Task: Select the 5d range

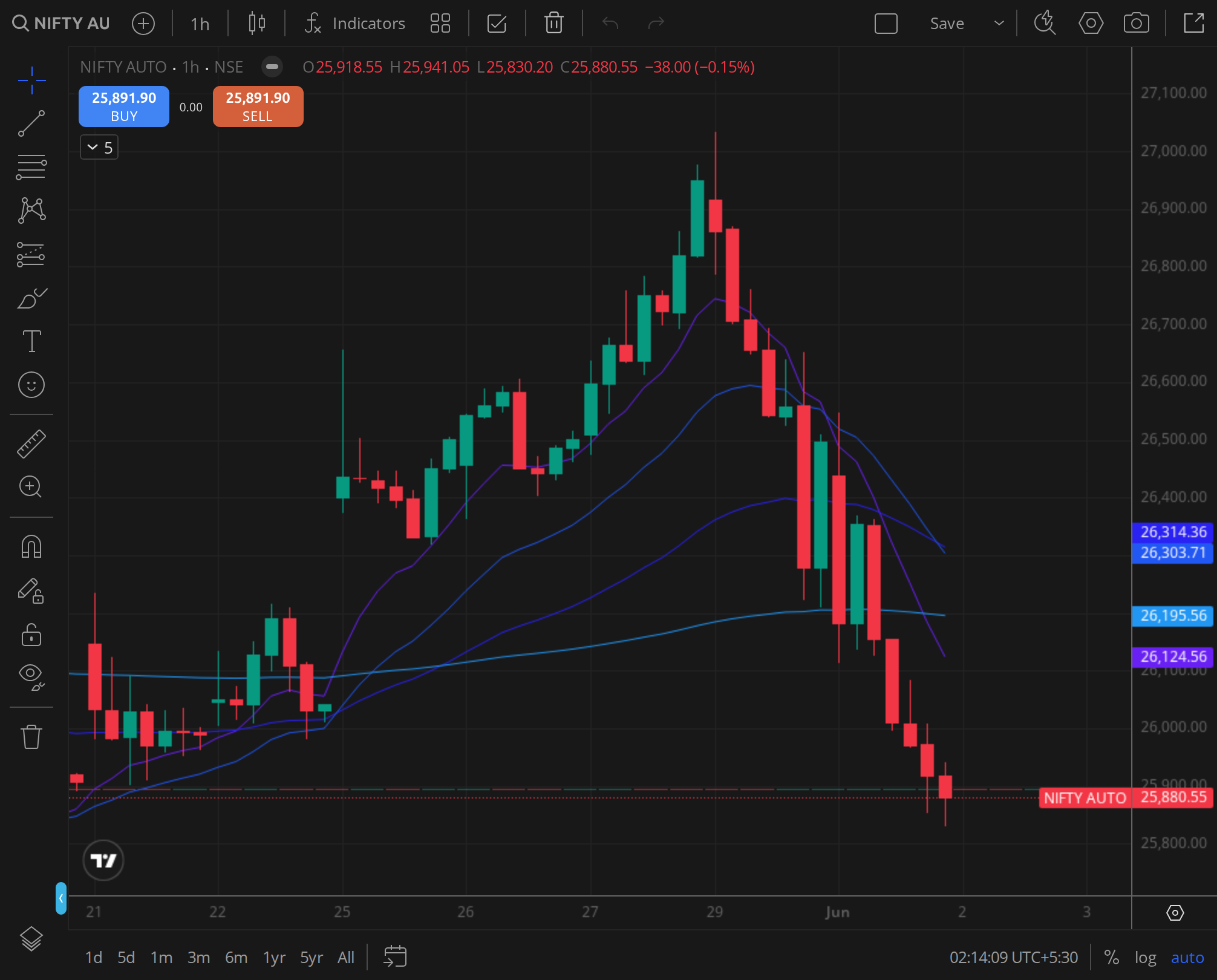Action: click(126, 958)
